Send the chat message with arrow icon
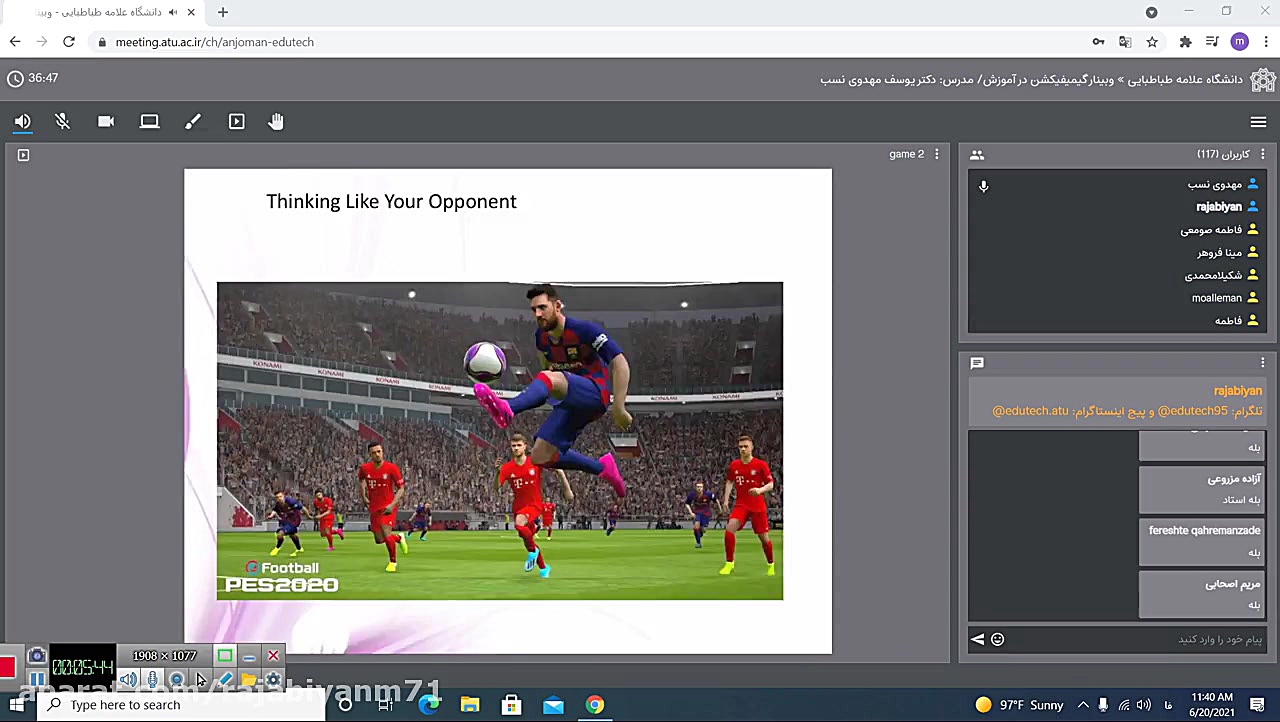 [x=977, y=639]
